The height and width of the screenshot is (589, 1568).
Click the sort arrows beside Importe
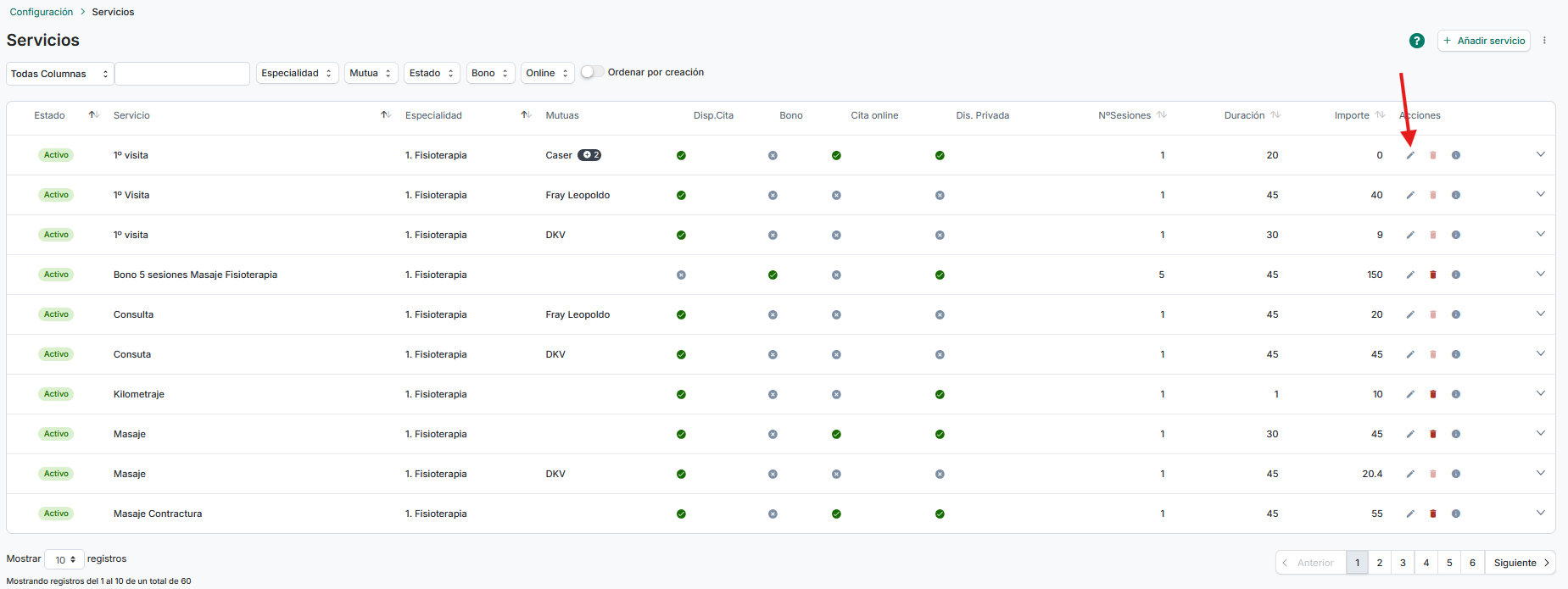[x=1381, y=115]
